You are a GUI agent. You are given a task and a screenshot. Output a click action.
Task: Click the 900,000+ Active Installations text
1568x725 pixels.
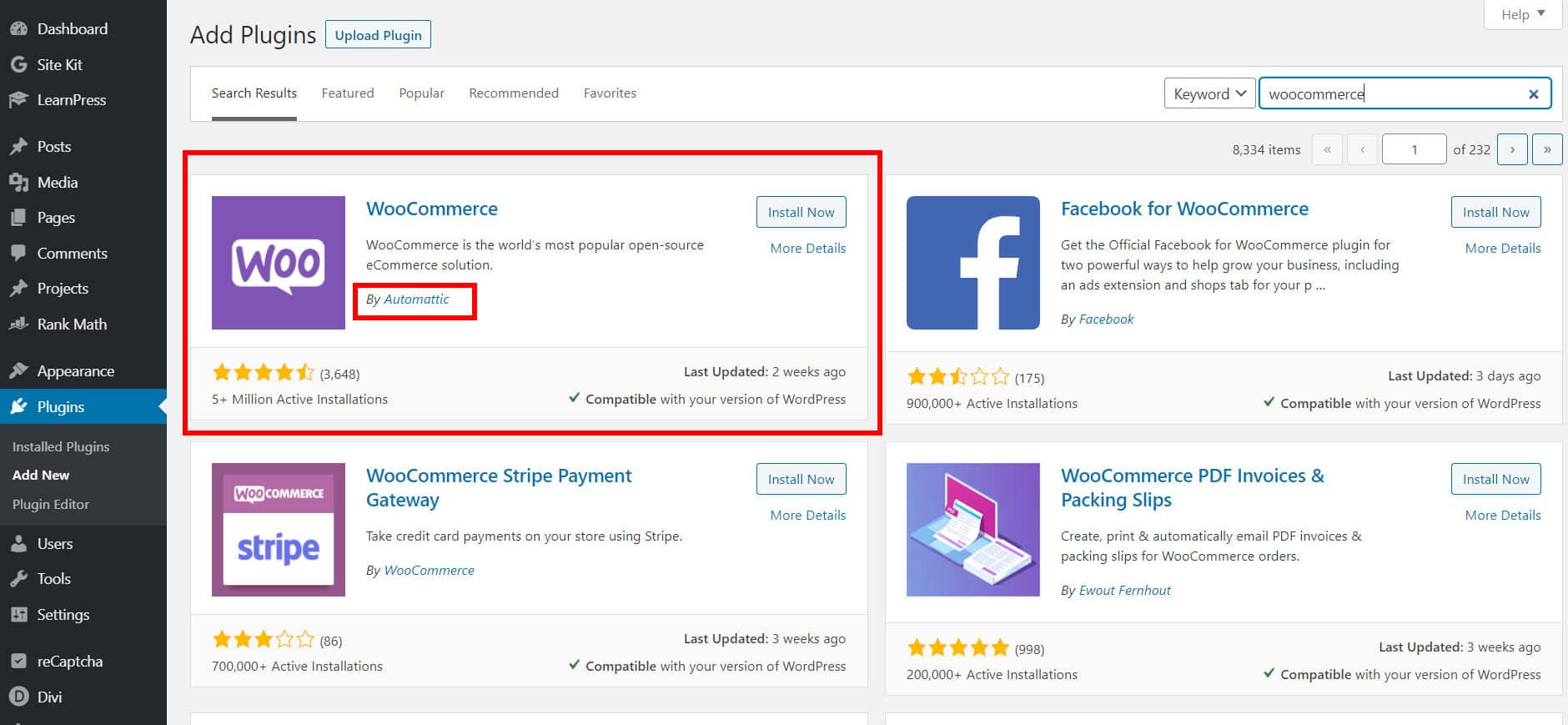992,404
